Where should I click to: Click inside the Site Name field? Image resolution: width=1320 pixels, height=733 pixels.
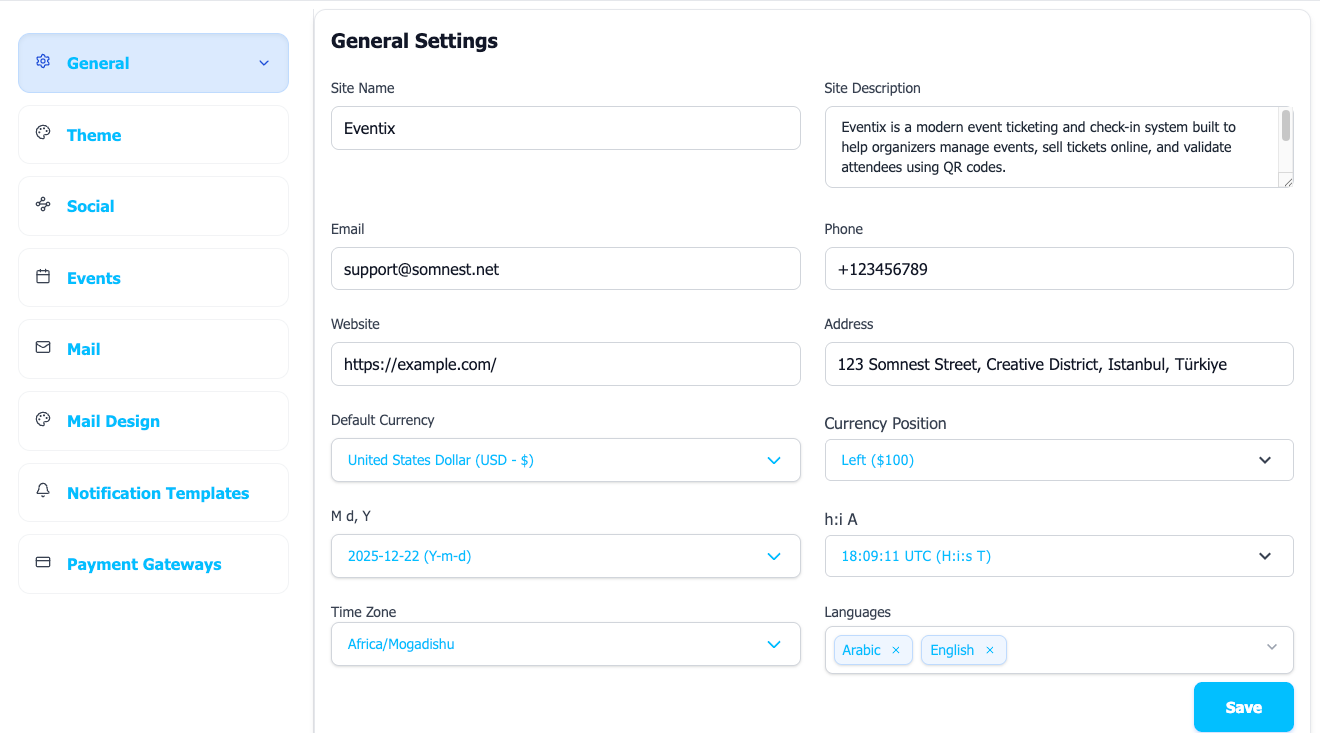(565, 128)
